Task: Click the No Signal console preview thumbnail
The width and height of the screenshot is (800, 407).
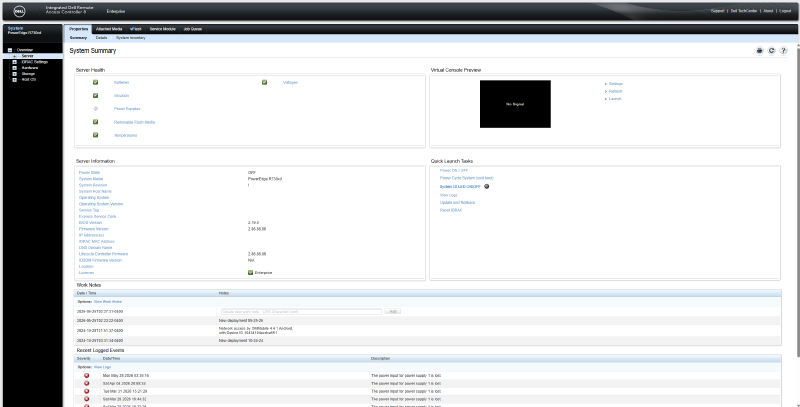Action: pyautogui.click(x=515, y=104)
